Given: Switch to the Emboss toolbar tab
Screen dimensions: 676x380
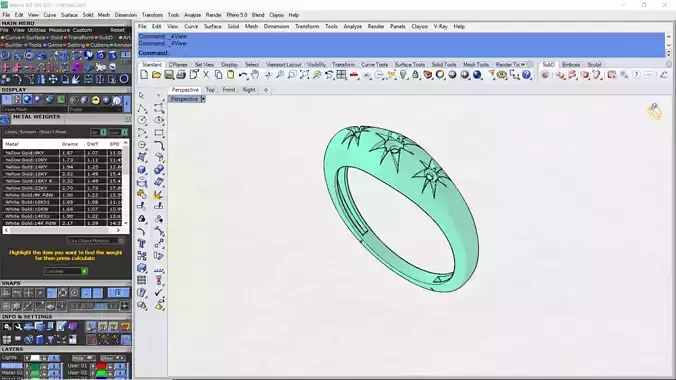Looking at the screenshot, I should (x=571, y=64).
